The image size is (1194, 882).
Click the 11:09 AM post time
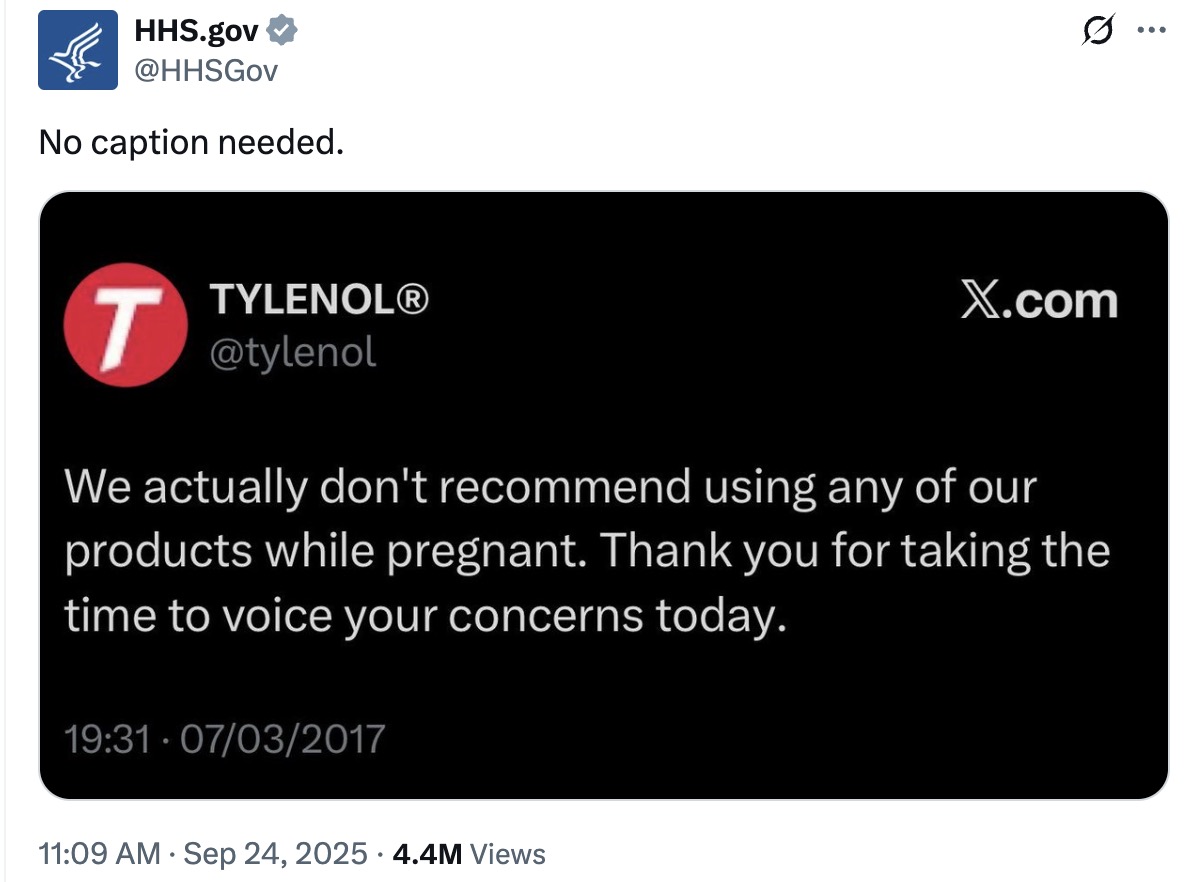pos(99,854)
